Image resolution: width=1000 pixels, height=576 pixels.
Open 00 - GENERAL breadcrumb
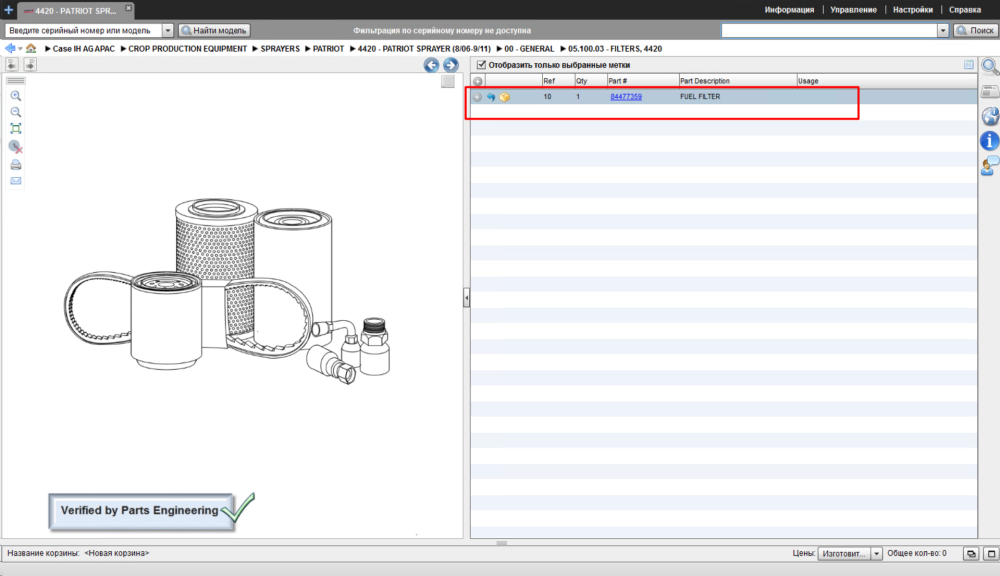click(529, 48)
